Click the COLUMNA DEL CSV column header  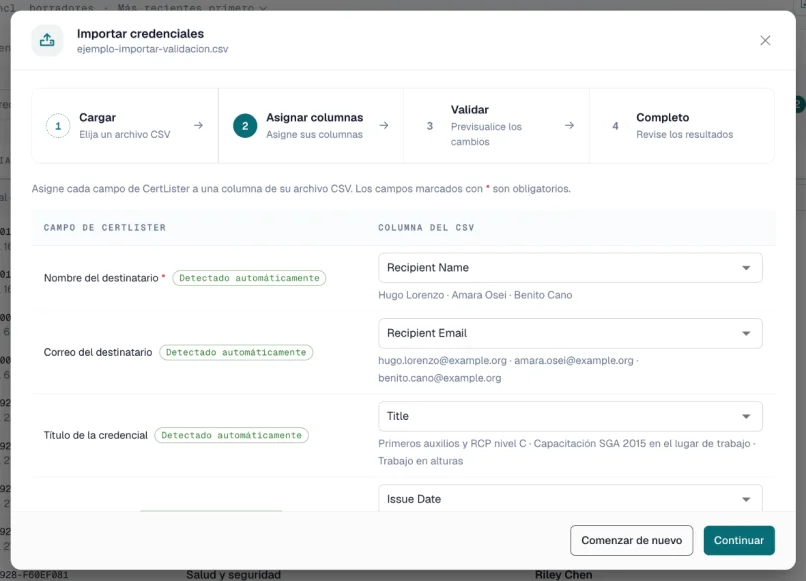pos(426,228)
